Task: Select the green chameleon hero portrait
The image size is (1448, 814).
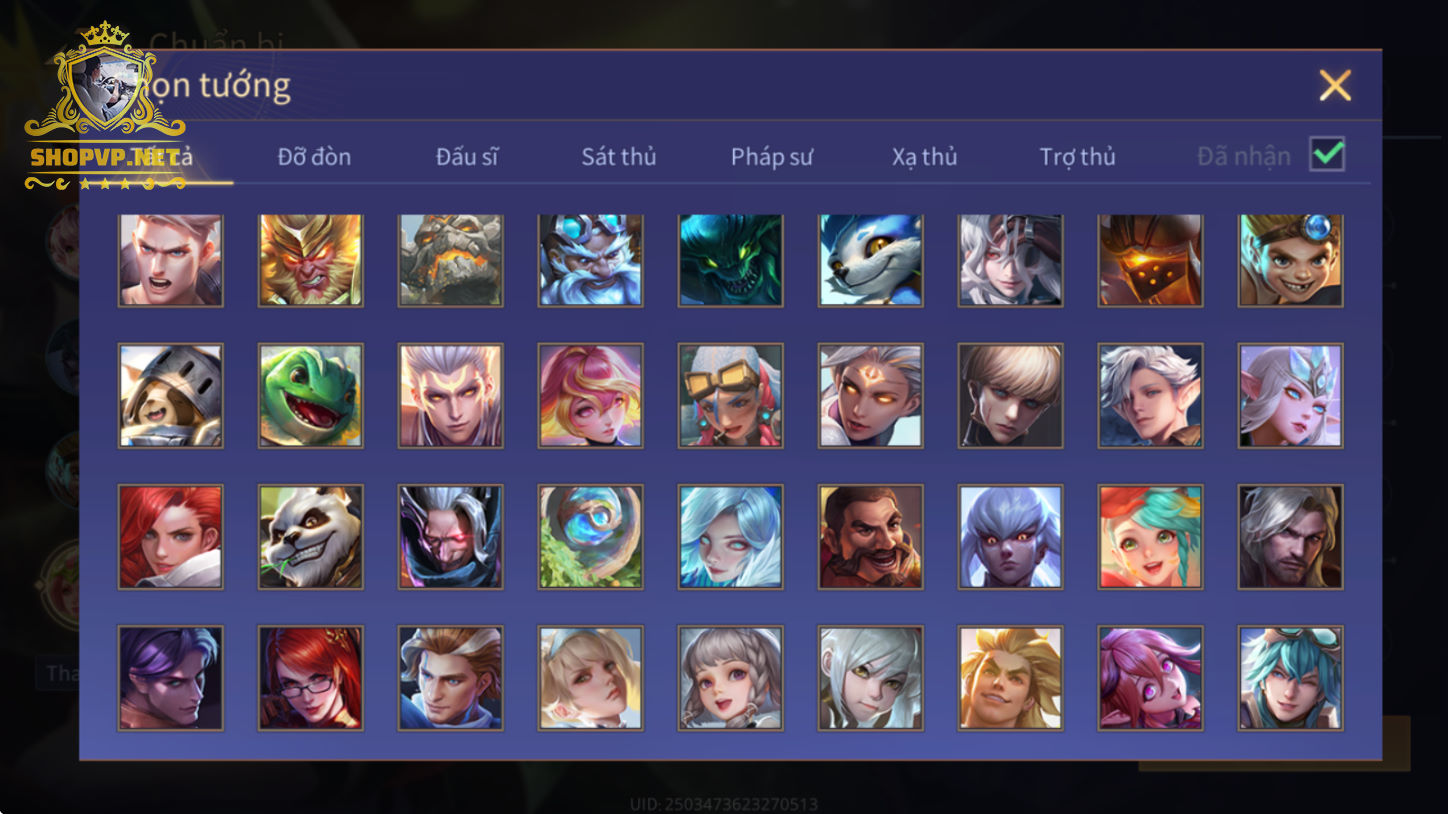Action: point(310,396)
